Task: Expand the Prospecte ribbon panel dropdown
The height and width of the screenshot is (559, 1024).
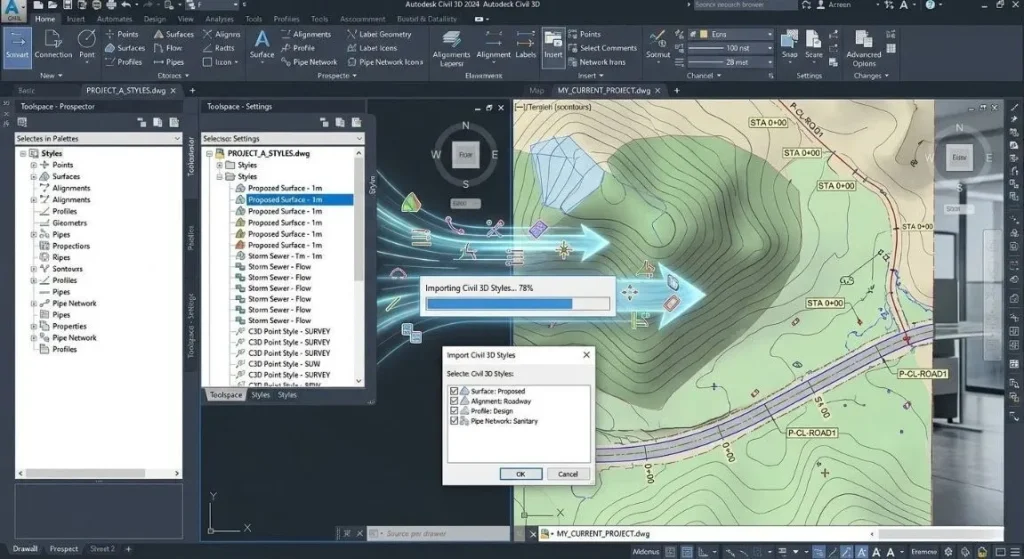Action: click(337, 76)
